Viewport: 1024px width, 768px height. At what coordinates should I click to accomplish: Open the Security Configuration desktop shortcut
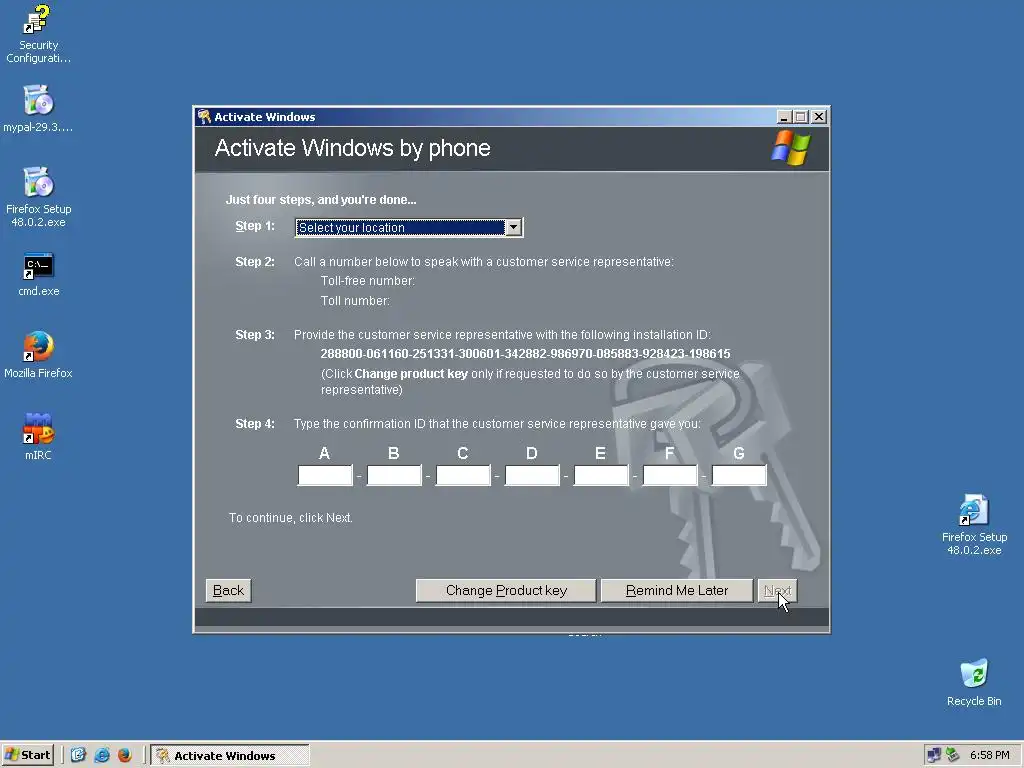coord(38,33)
